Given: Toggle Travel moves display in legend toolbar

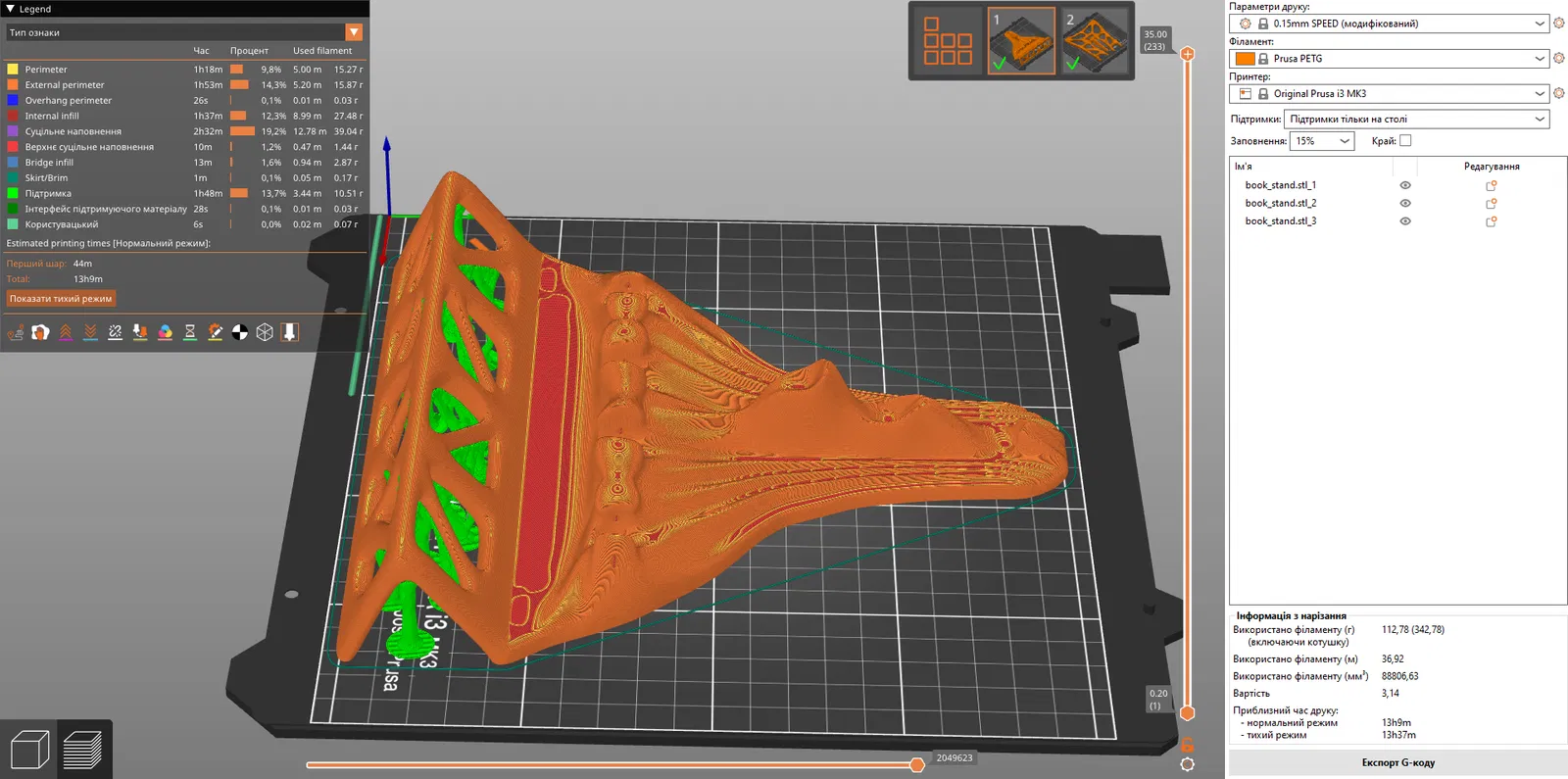Looking at the screenshot, I should click(16, 332).
